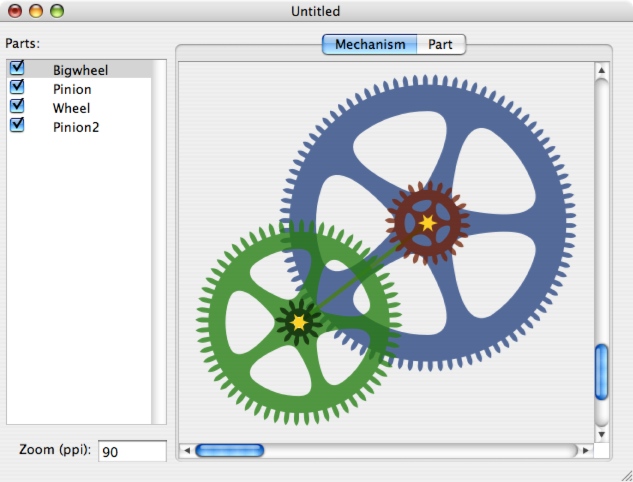Toggle the Pinion2 checkbox
This screenshot has height=482, width=633.
[x=17, y=124]
